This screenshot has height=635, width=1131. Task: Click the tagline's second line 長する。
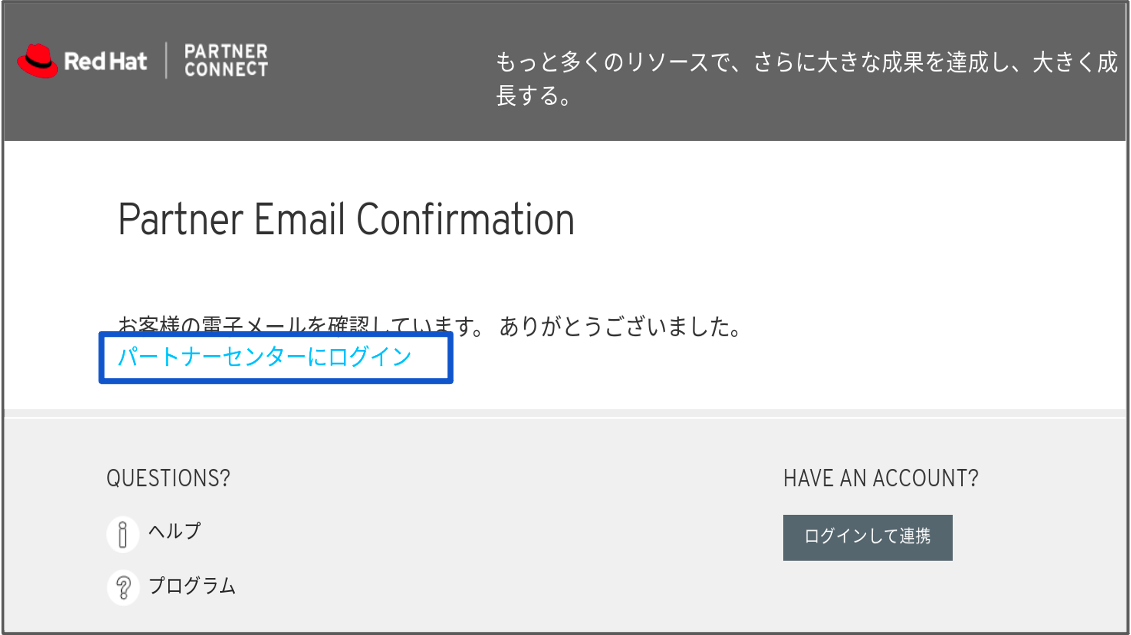click(x=534, y=96)
